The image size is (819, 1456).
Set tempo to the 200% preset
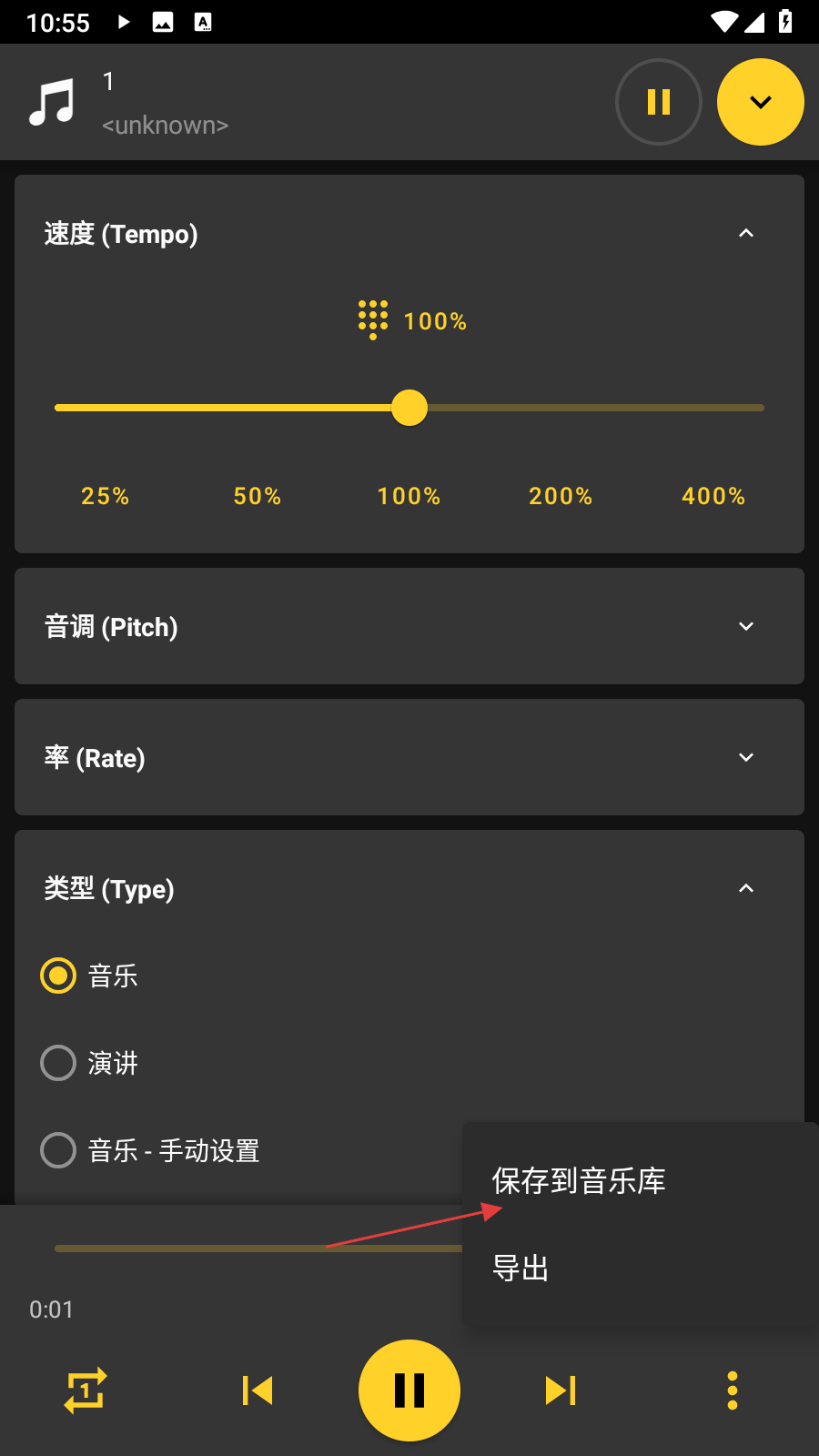click(561, 496)
